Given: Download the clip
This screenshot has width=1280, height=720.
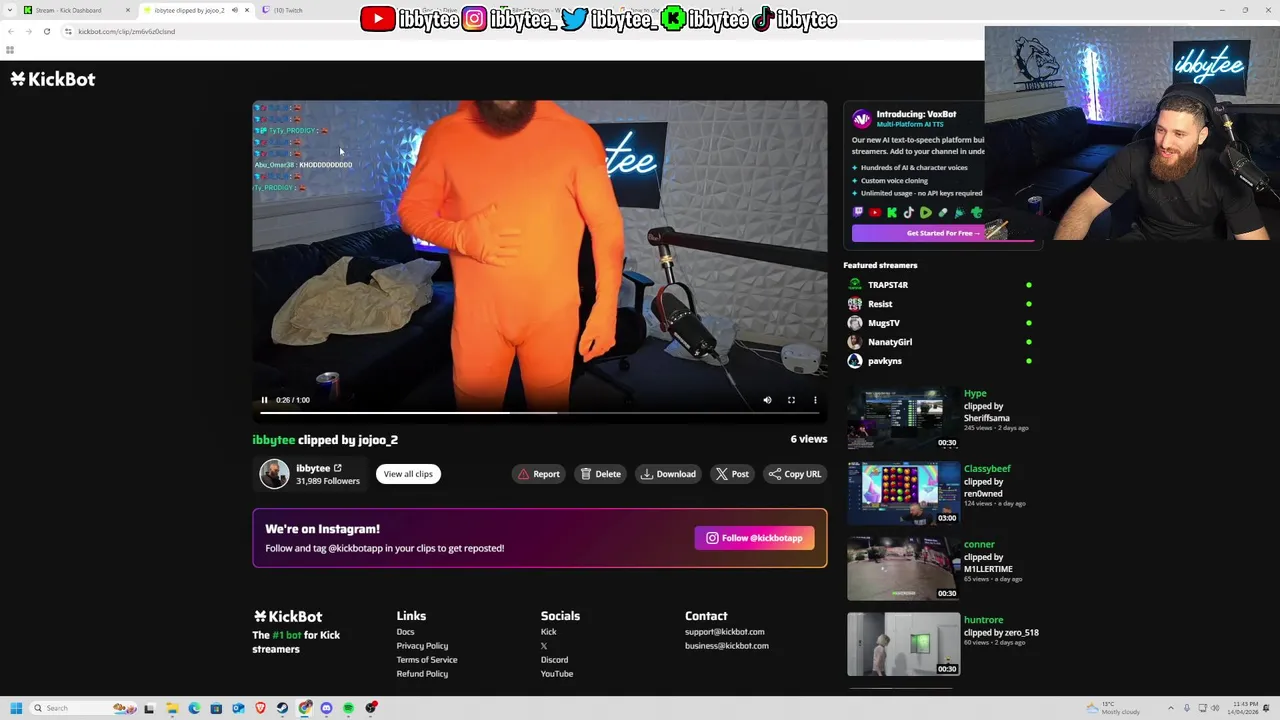Looking at the screenshot, I should [668, 474].
